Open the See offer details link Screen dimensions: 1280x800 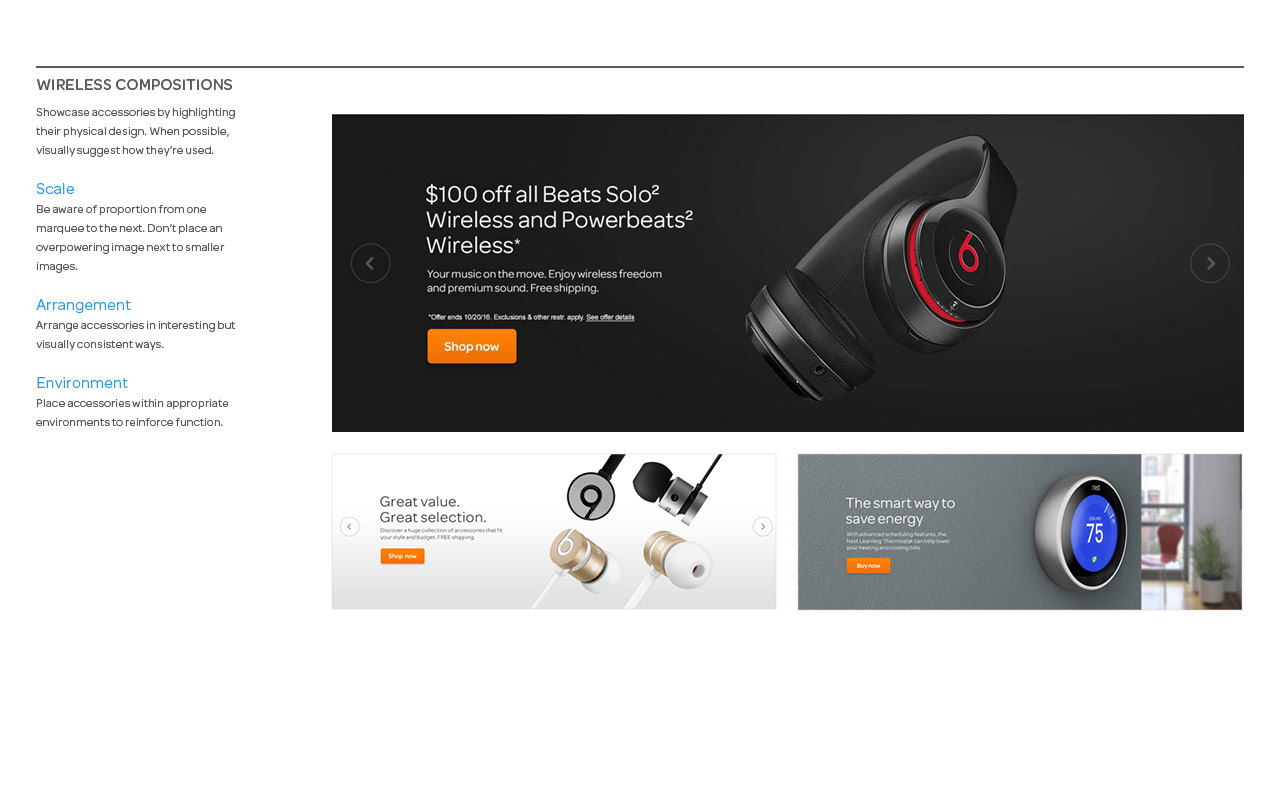pyautogui.click(x=610, y=317)
